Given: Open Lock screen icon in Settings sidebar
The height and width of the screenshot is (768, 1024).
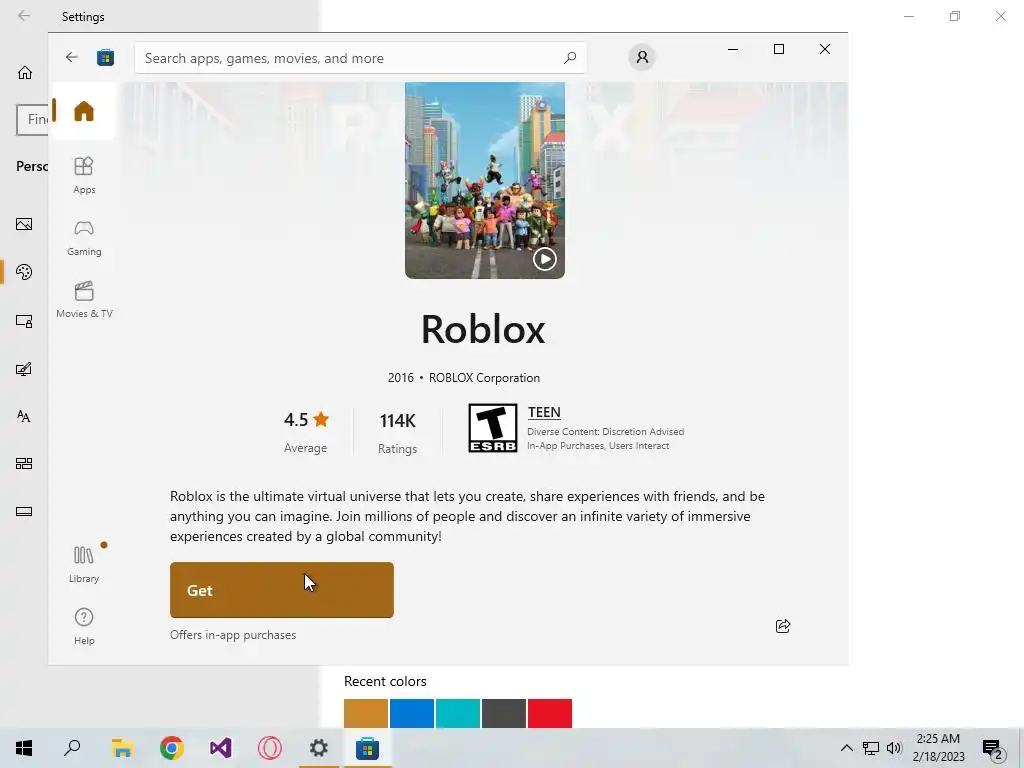Looking at the screenshot, I should click(x=24, y=321).
